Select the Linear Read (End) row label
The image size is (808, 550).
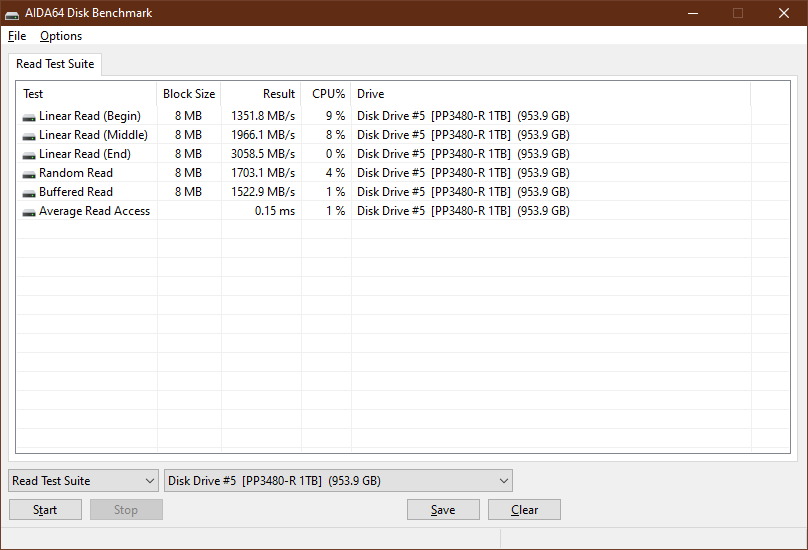[x=85, y=154]
